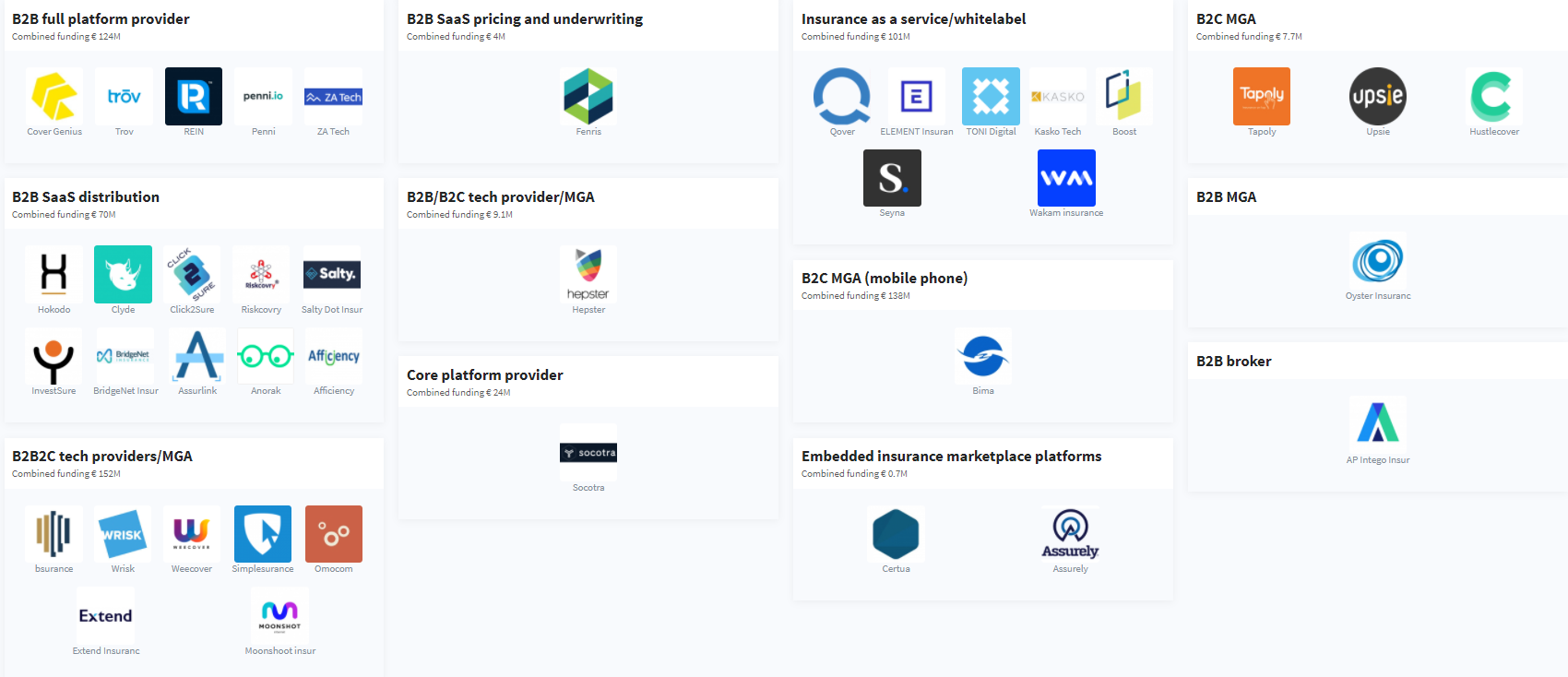This screenshot has width=1568, height=677.
Task: Open the Clyde rhino logo
Action: coord(123,274)
